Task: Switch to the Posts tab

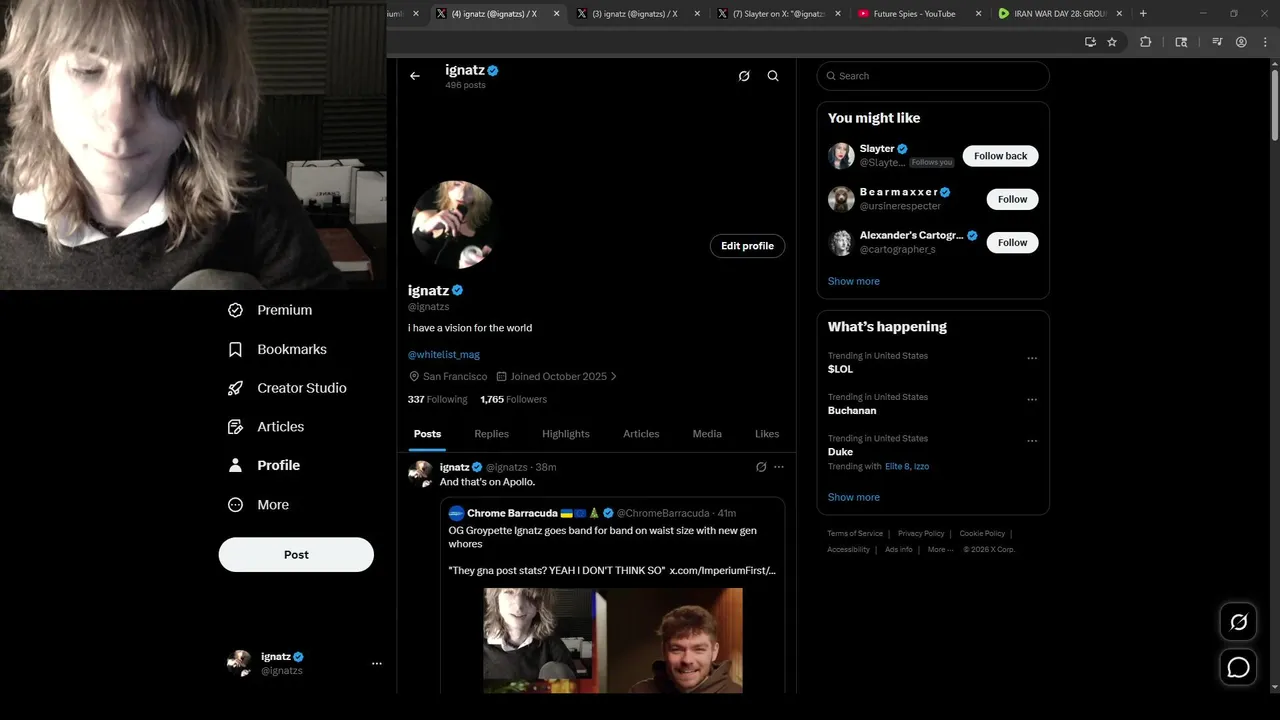Action: 427,434
